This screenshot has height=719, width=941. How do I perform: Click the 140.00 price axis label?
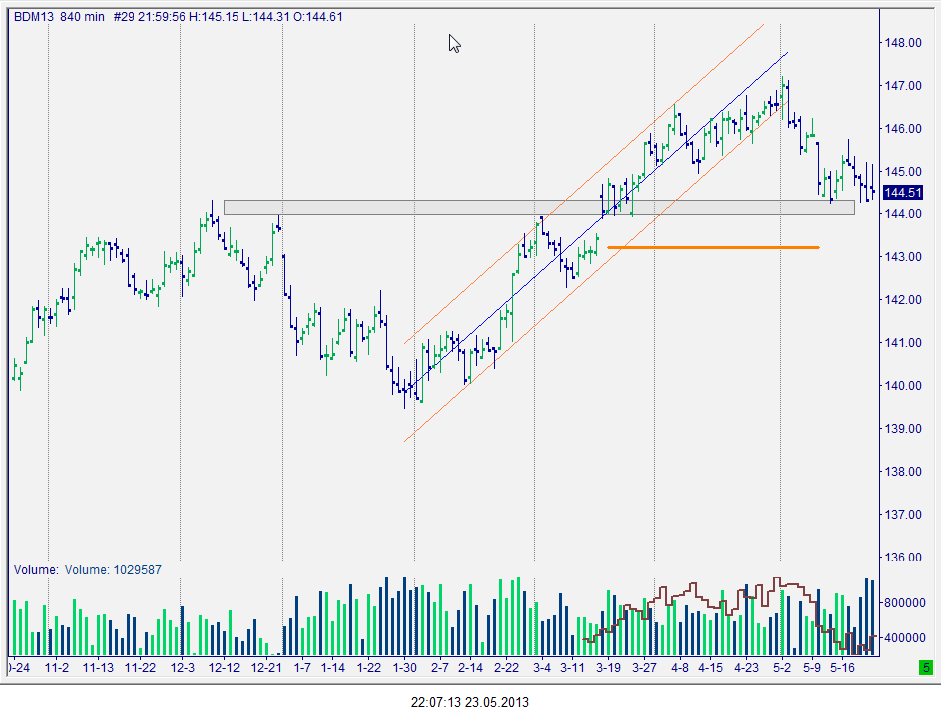tap(903, 385)
